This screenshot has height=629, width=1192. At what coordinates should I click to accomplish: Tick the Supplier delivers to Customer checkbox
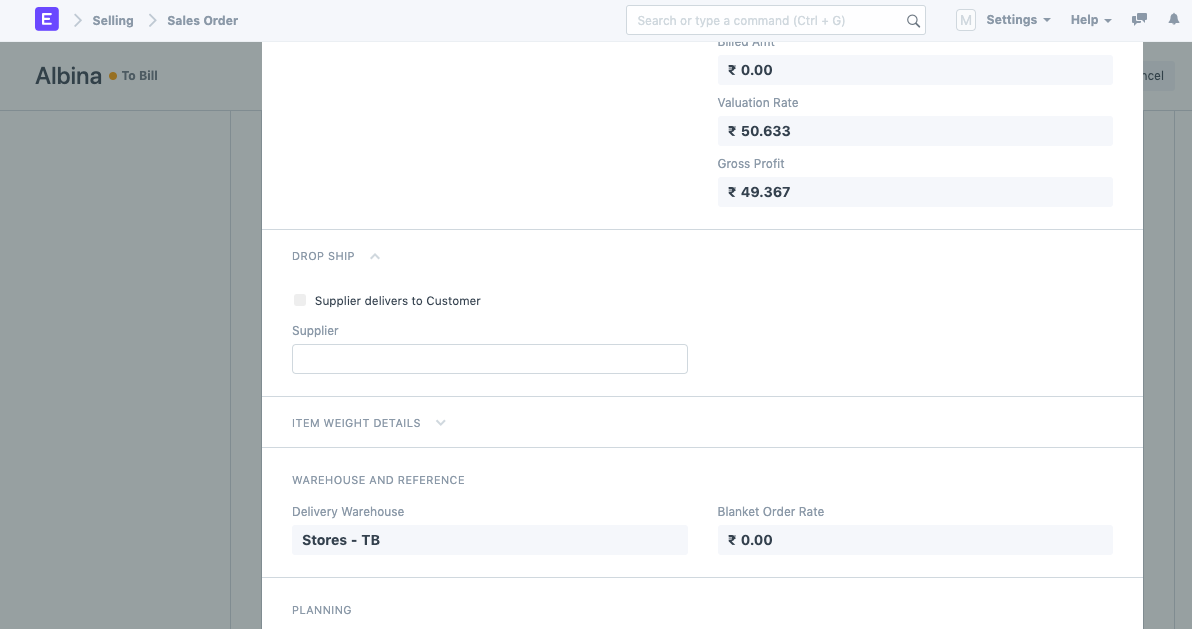click(300, 300)
